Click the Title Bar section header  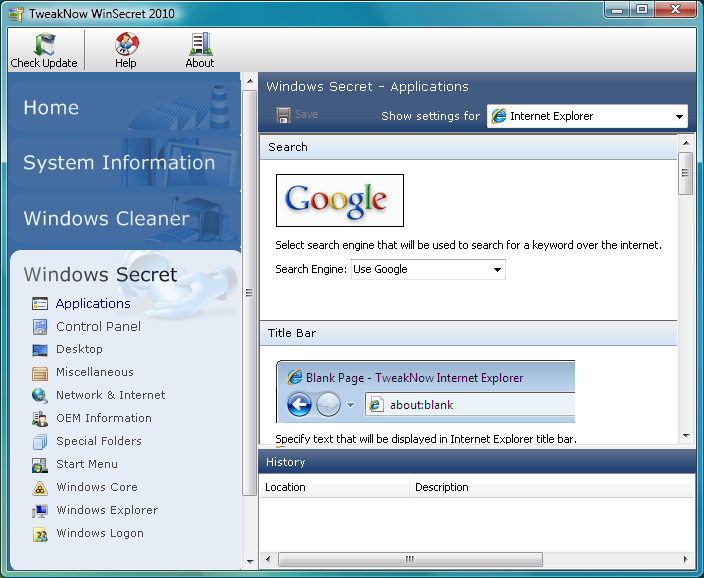(x=468, y=333)
